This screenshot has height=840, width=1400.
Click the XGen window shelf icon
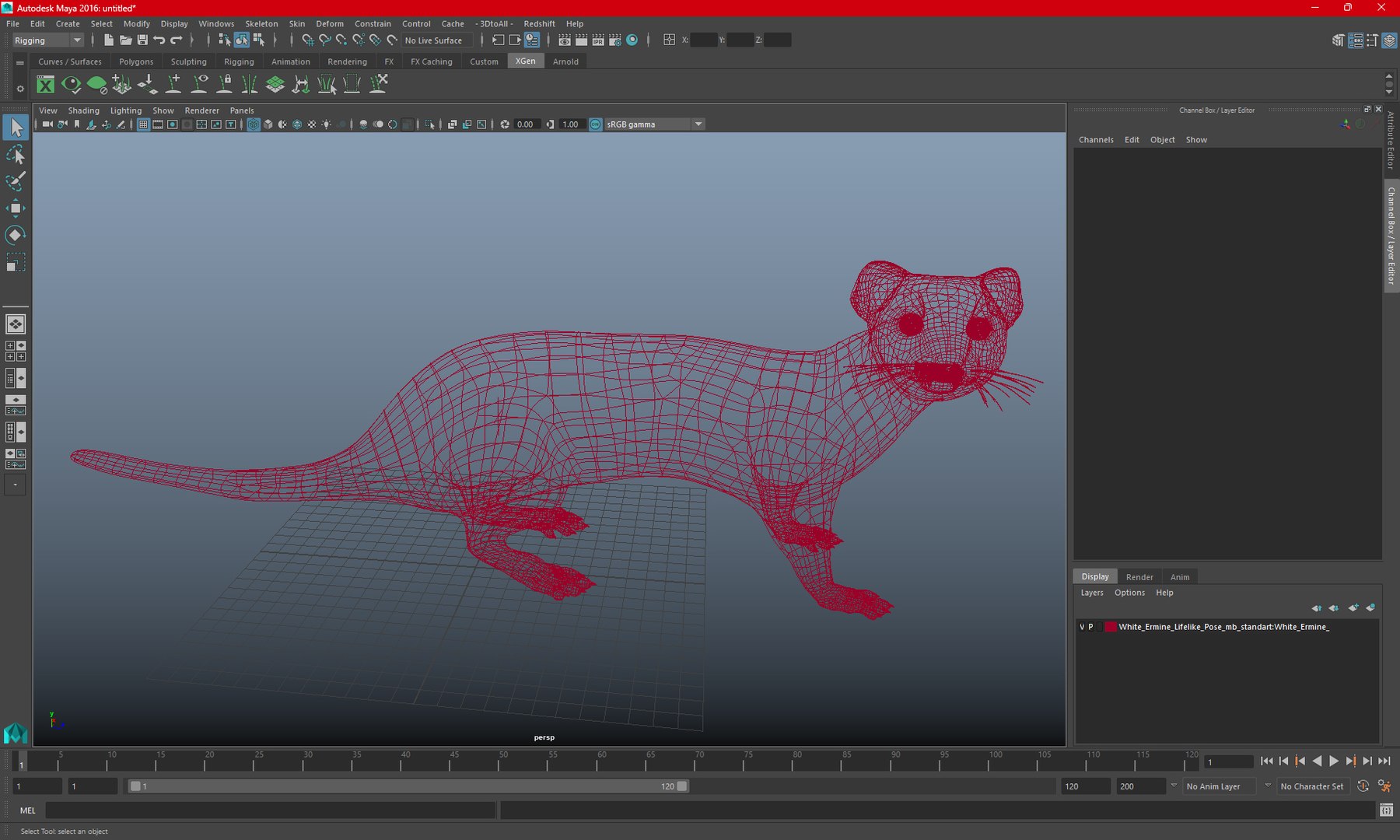pyautogui.click(x=46, y=84)
